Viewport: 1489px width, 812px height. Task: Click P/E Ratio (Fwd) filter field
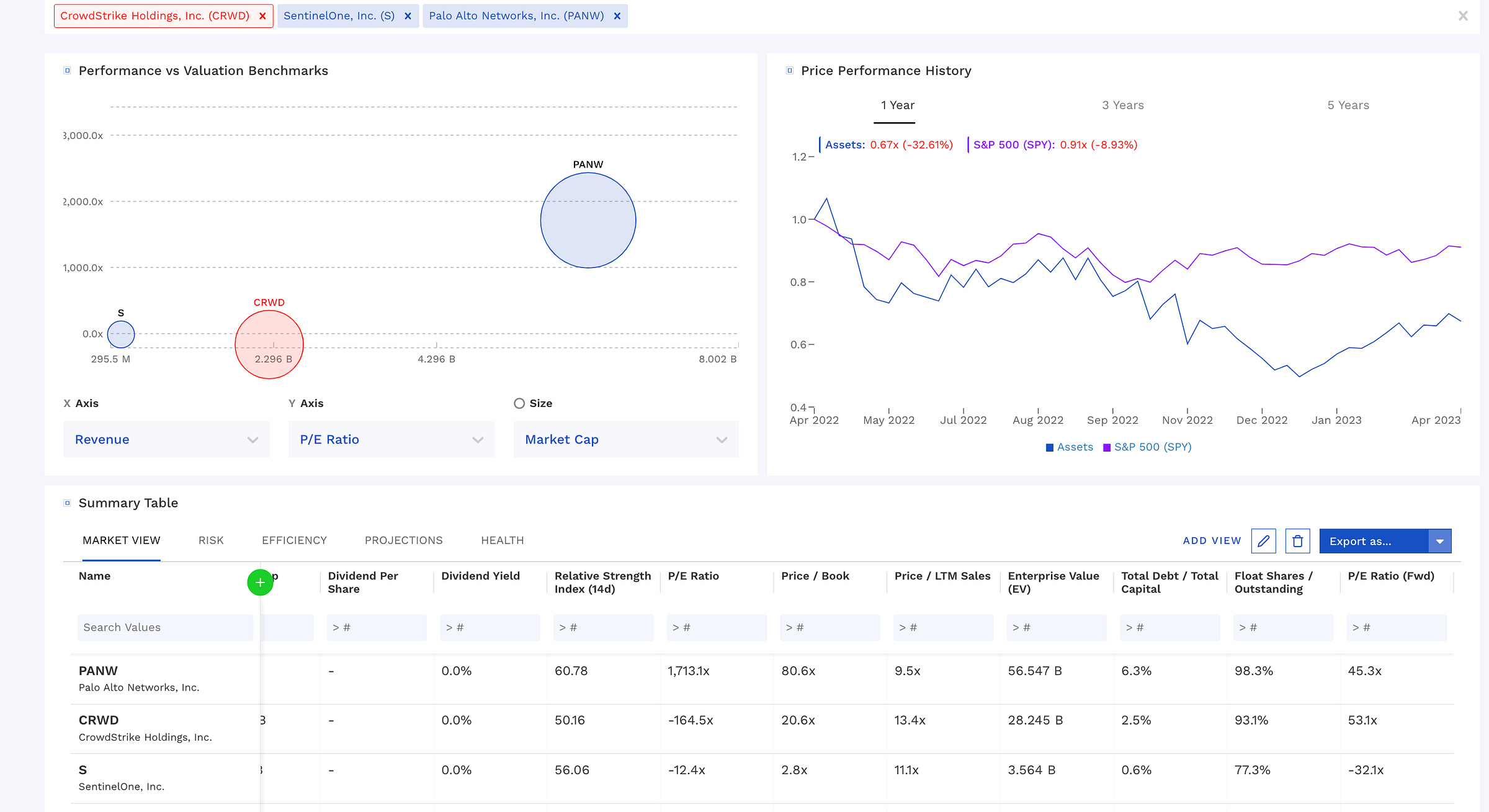1397,628
